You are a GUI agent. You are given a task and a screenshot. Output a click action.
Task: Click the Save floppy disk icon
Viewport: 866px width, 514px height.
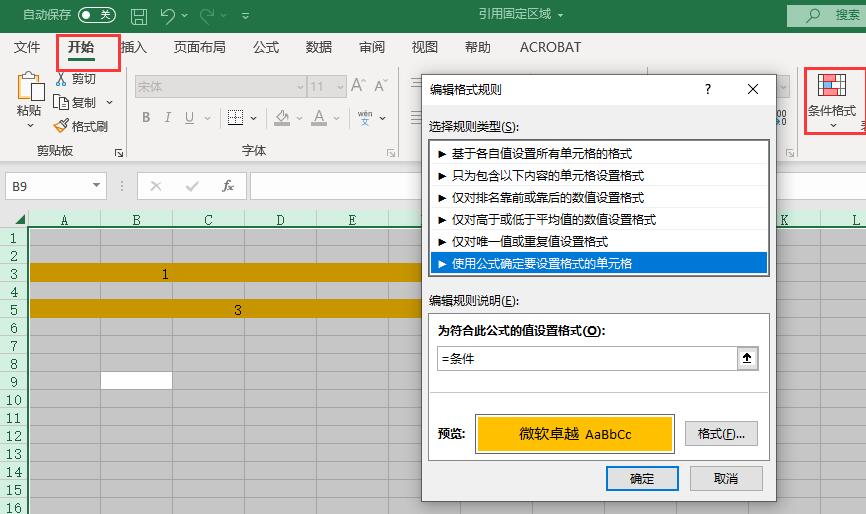pyautogui.click(x=139, y=16)
